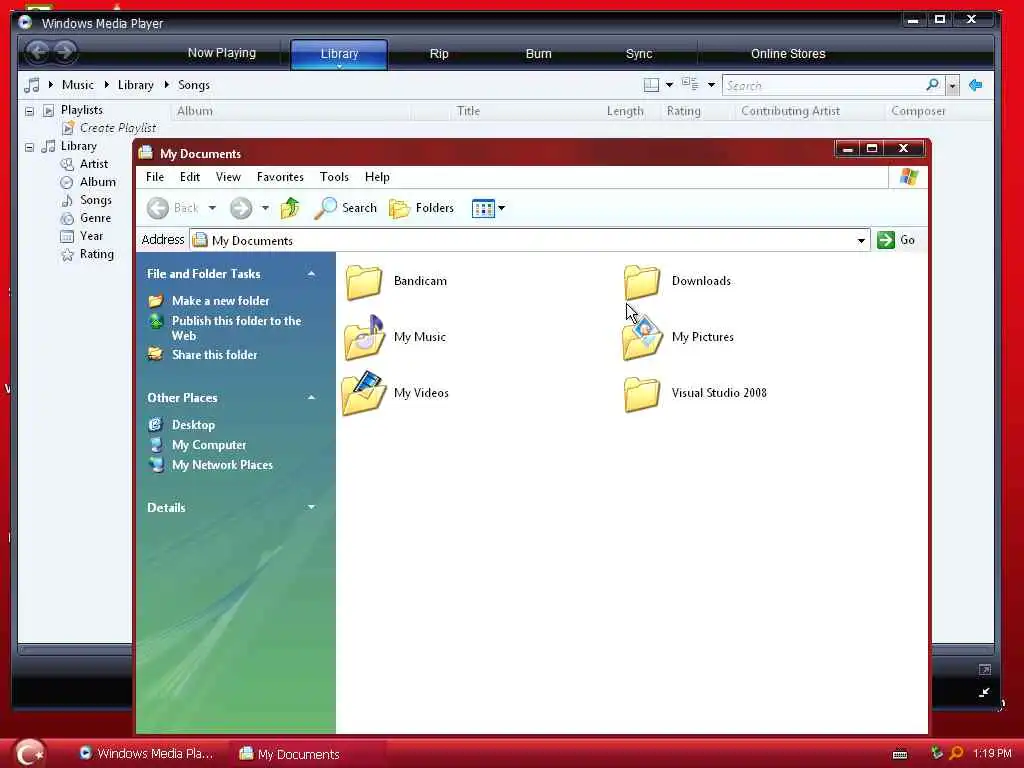Open the Address bar dropdown

(861, 241)
